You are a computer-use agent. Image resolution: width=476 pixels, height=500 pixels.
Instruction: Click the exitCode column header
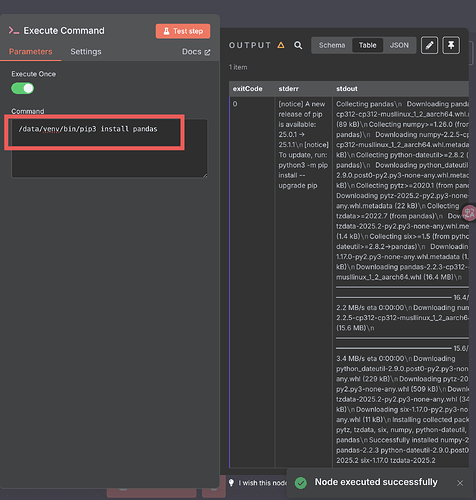tap(247, 89)
